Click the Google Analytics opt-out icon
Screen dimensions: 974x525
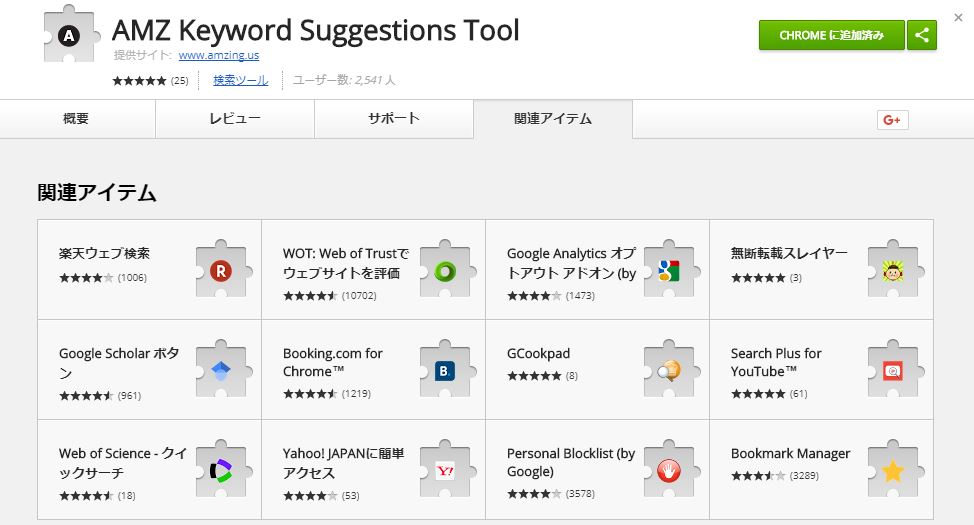click(670, 270)
